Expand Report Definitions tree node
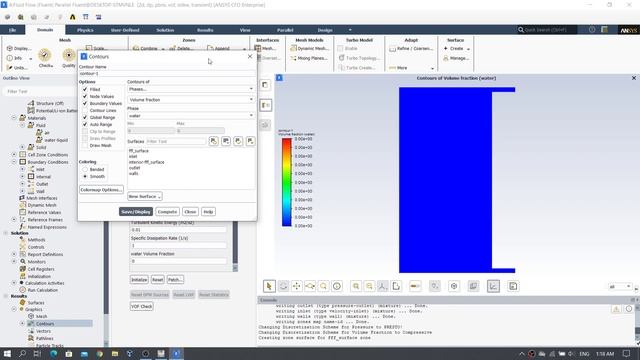The image size is (640, 360). click(14, 254)
